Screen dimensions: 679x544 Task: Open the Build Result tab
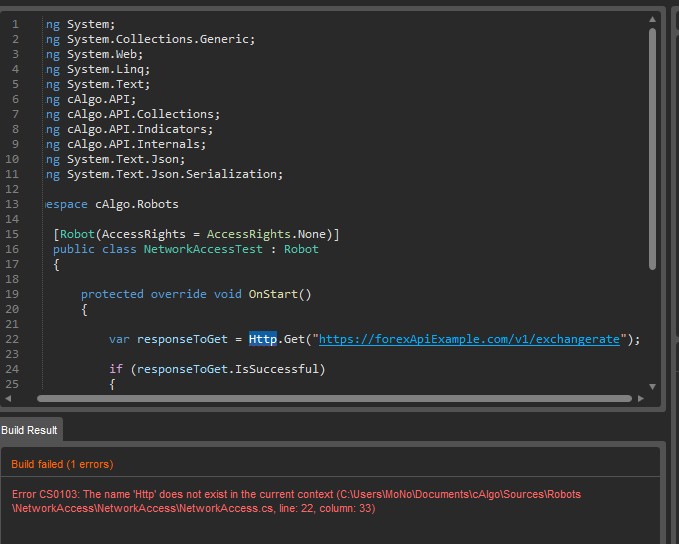click(x=29, y=430)
